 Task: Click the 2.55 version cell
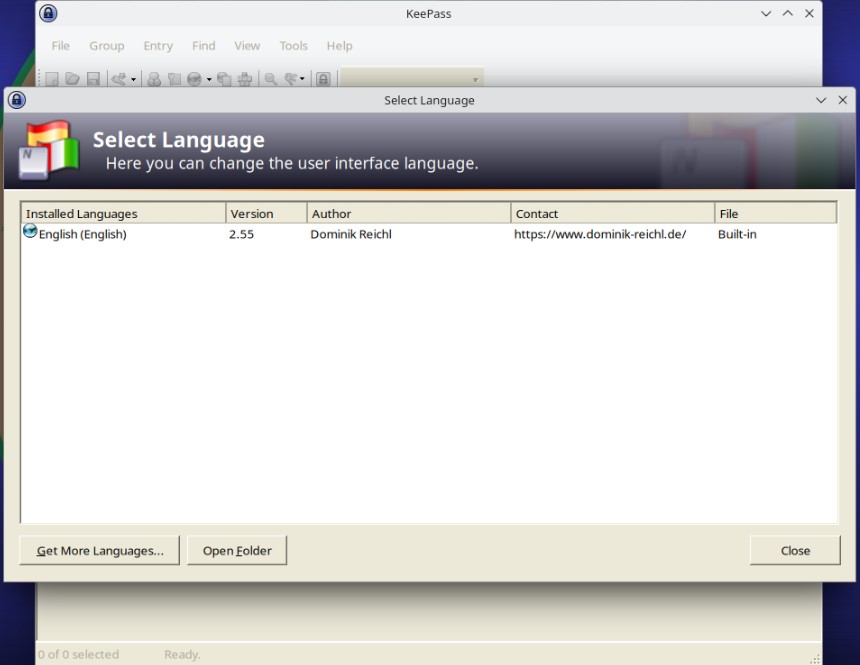[x=241, y=234]
